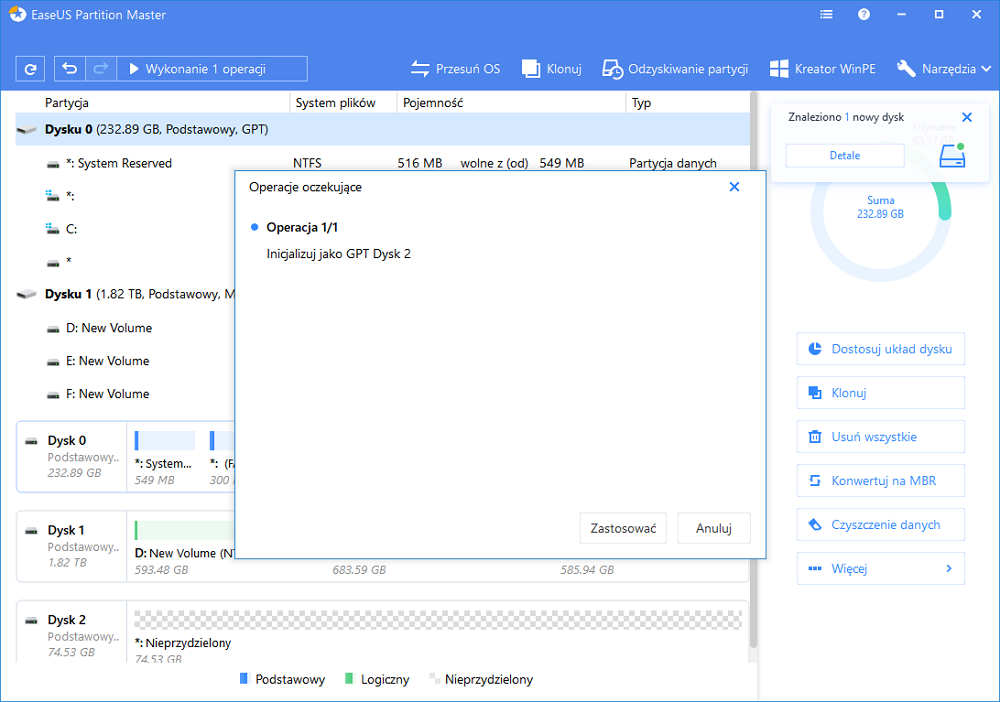Click the Usuń wszystkie trash icon
Screen dimensions: 1000x702
pyautogui.click(x=815, y=437)
